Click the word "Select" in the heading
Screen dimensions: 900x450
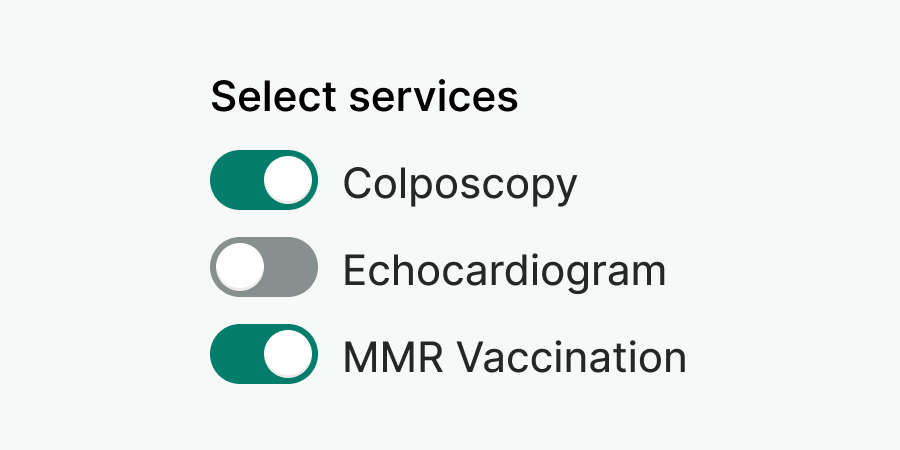click(x=269, y=97)
